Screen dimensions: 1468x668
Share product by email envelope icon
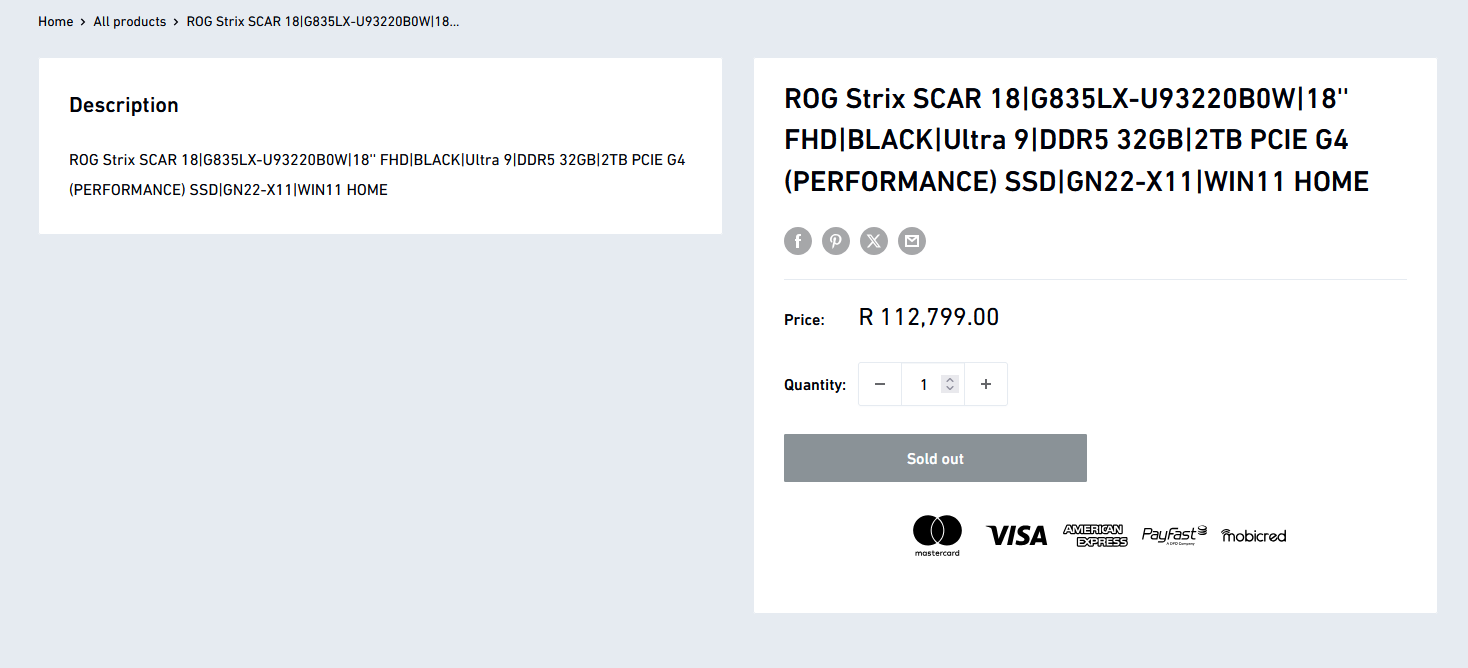click(912, 241)
